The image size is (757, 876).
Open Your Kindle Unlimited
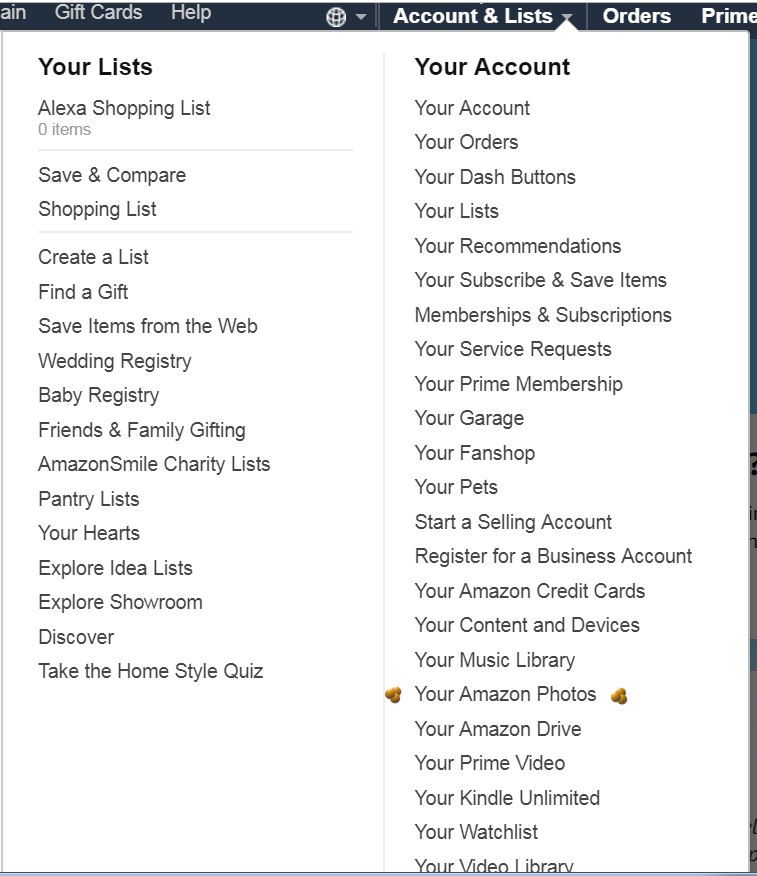pos(507,798)
